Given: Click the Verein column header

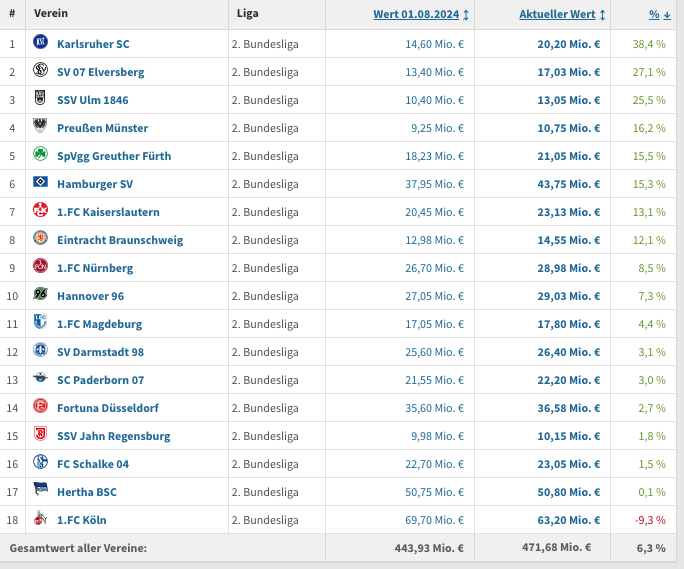Looking at the screenshot, I should point(51,14).
